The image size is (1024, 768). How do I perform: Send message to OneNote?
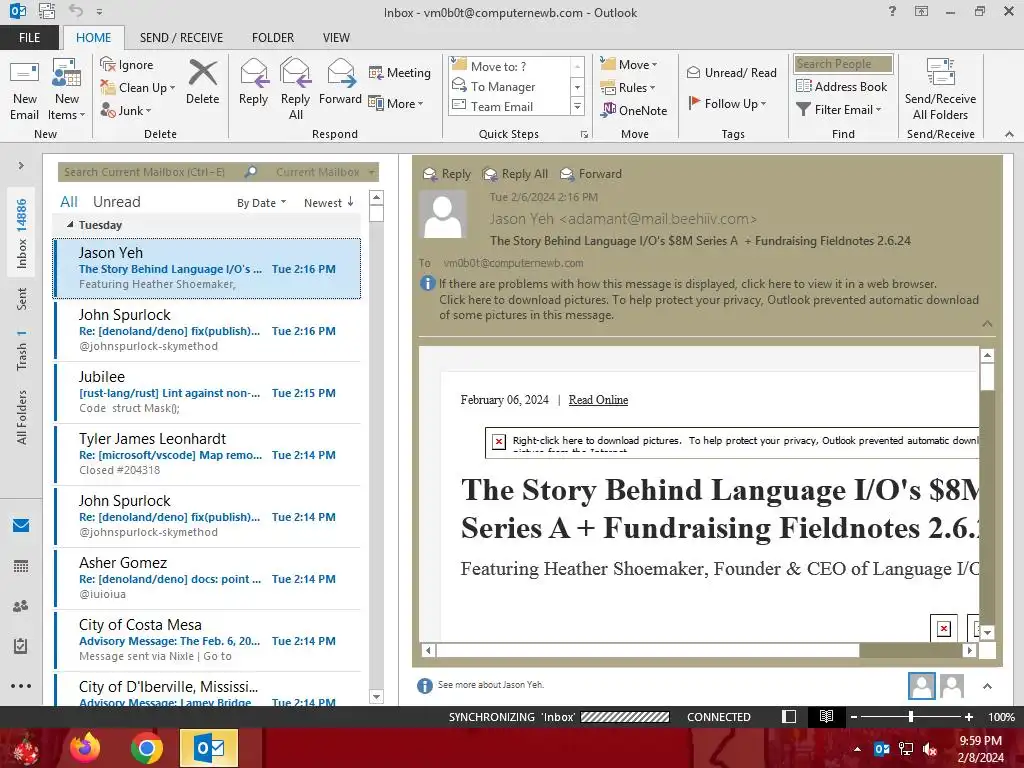click(x=634, y=110)
